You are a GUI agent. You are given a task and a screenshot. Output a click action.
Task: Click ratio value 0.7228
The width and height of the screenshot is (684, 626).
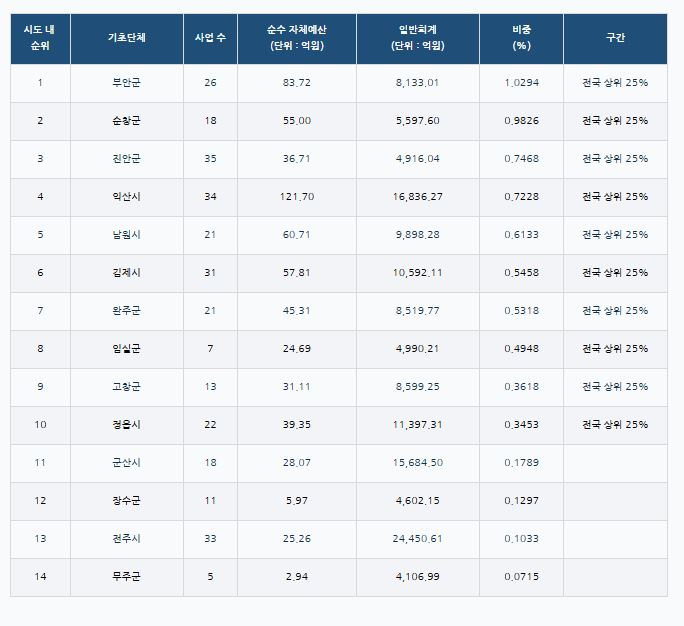pos(521,197)
